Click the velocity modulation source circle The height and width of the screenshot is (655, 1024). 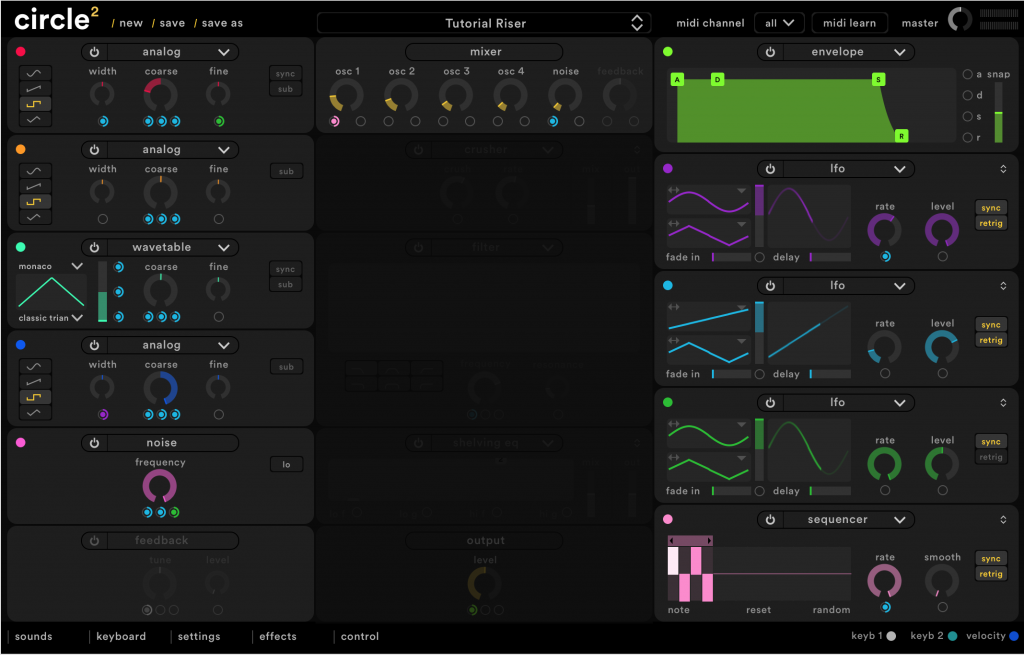click(x=1014, y=636)
